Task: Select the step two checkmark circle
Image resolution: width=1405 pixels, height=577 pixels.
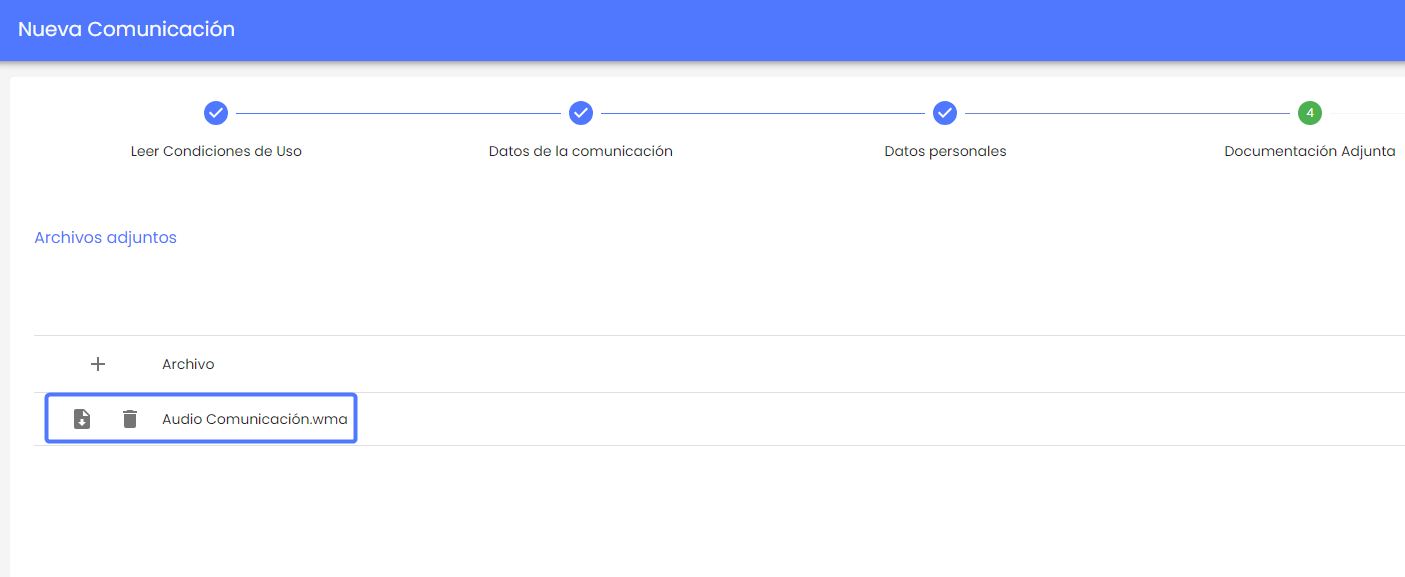Action: [581, 113]
